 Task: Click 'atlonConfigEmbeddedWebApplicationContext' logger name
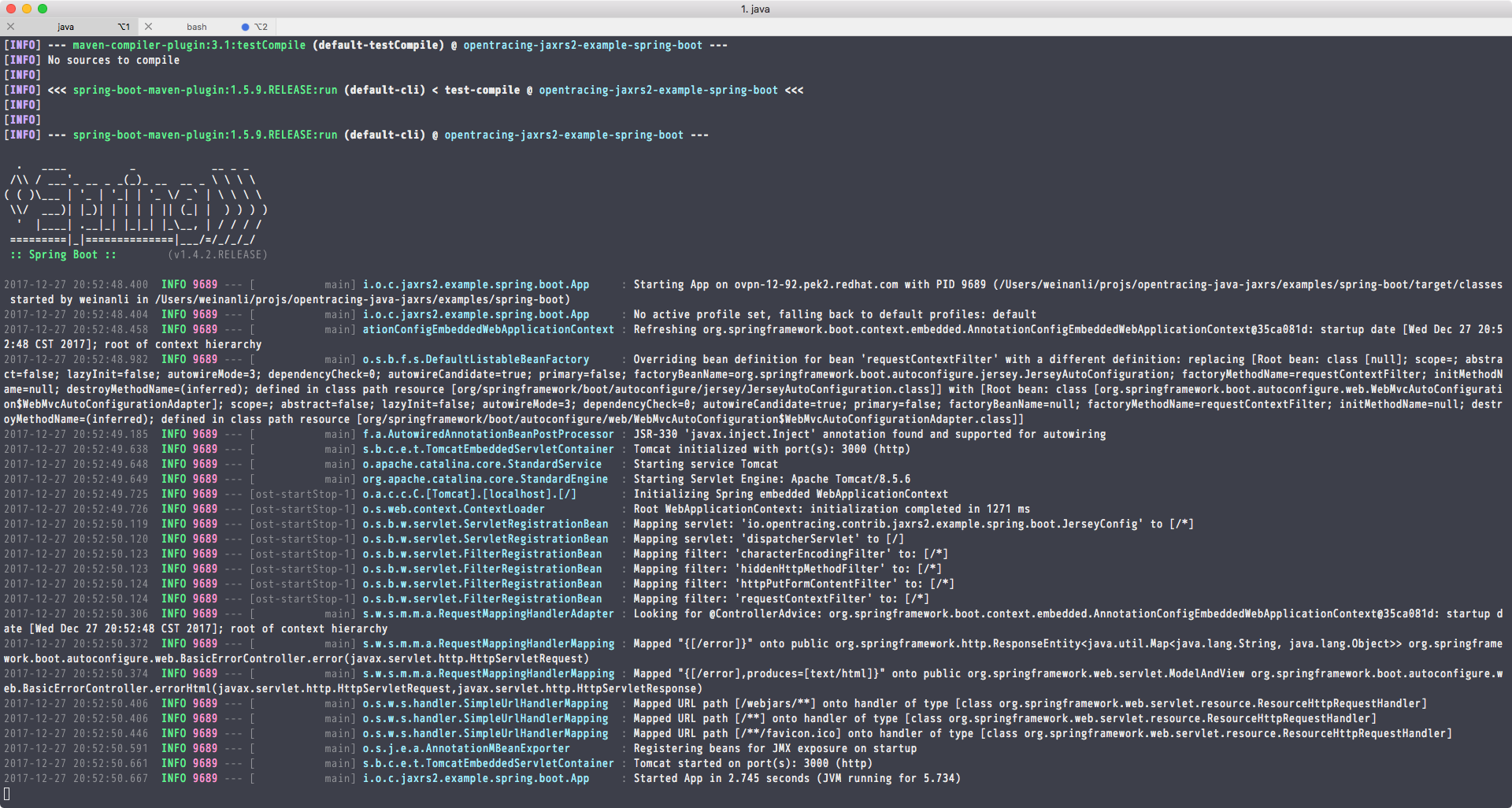(488, 329)
